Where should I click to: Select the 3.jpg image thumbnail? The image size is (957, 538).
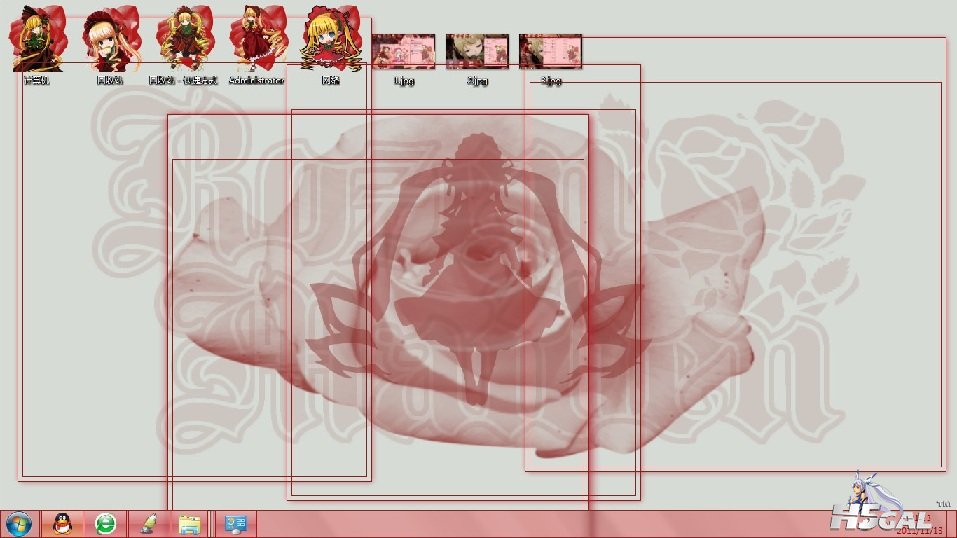coord(551,51)
